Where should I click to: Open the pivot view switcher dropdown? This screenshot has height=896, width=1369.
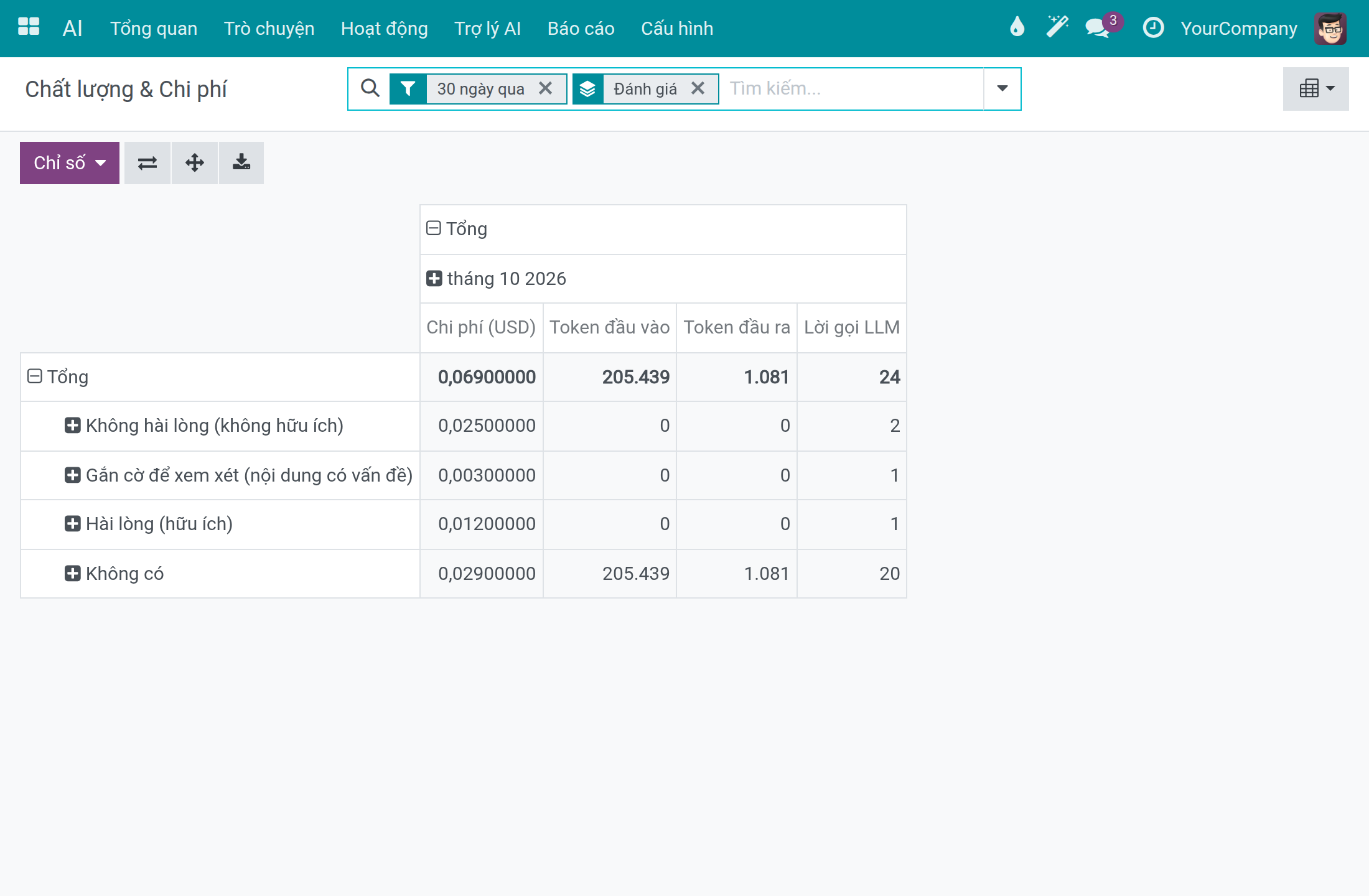[1316, 89]
